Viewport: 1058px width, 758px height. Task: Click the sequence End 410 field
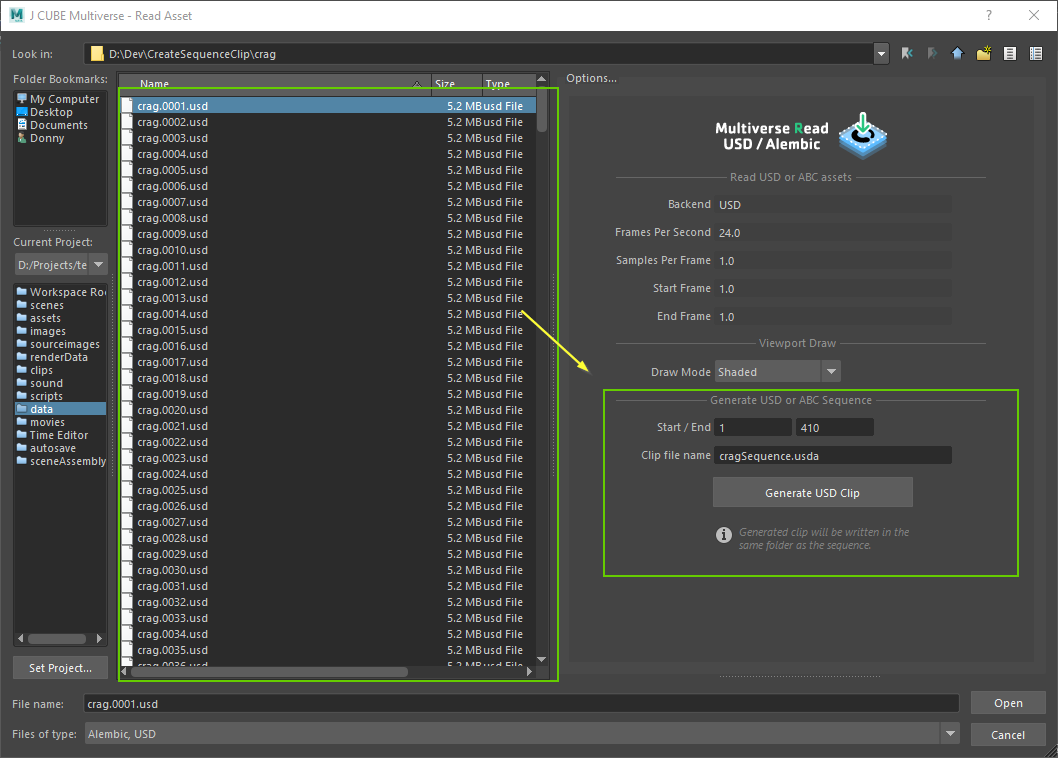835,427
